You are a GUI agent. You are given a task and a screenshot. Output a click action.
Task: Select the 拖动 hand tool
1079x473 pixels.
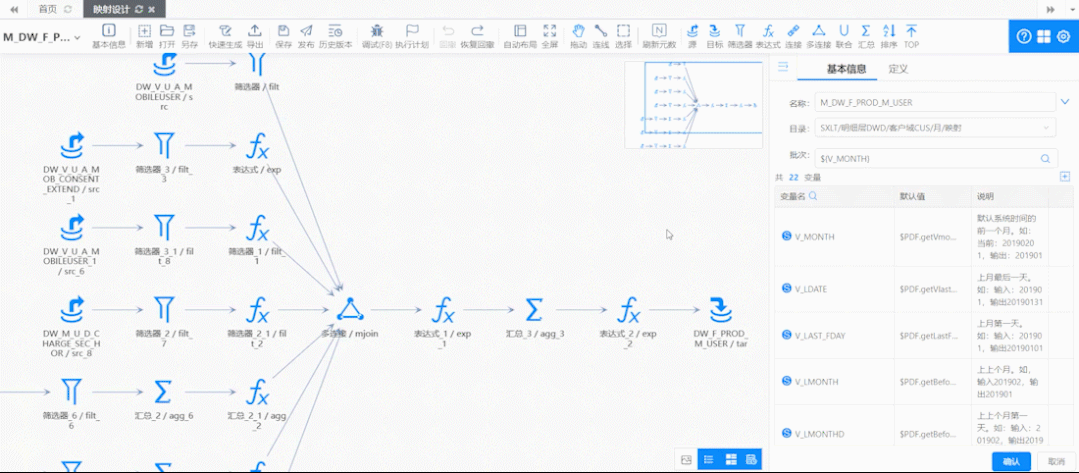pos(579,36)
